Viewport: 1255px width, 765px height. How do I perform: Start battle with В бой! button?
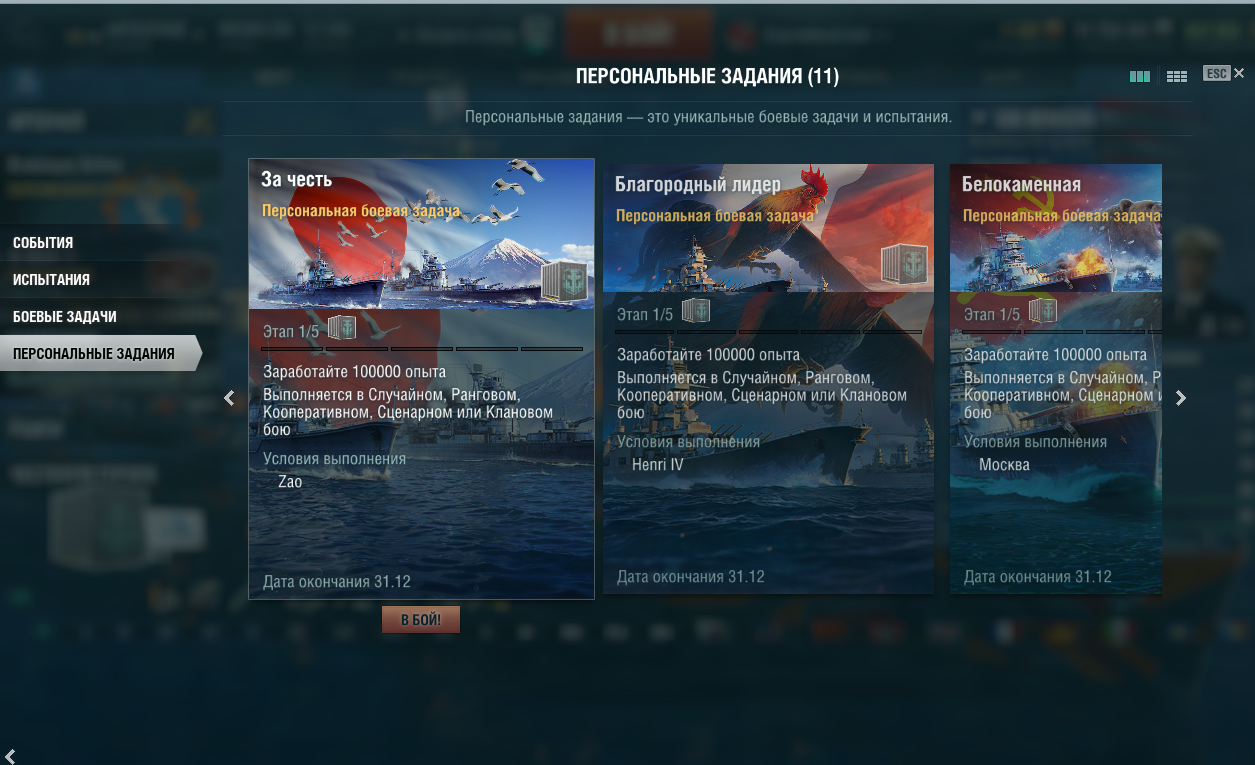[x=421, y=620]
